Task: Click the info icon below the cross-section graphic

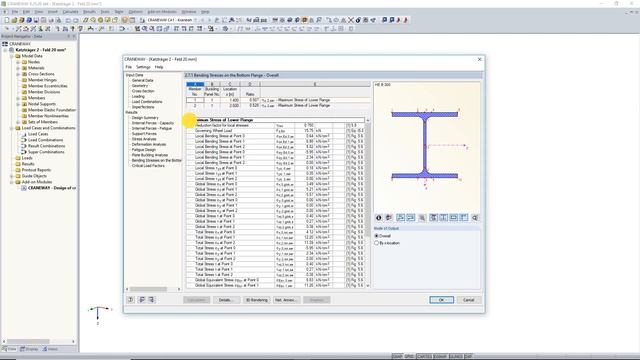Action: (x=378, y=218)
